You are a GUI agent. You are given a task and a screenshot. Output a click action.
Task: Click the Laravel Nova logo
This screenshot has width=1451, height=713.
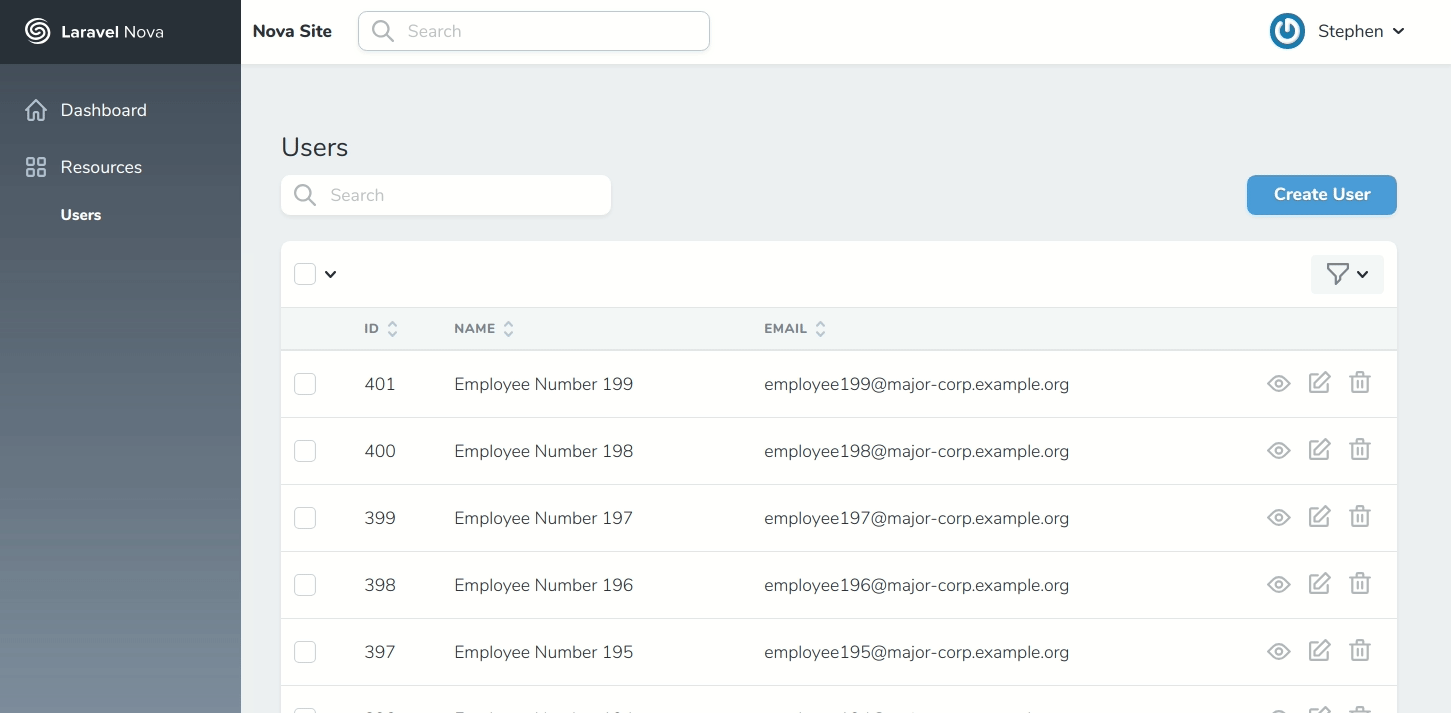coord(36,31)
